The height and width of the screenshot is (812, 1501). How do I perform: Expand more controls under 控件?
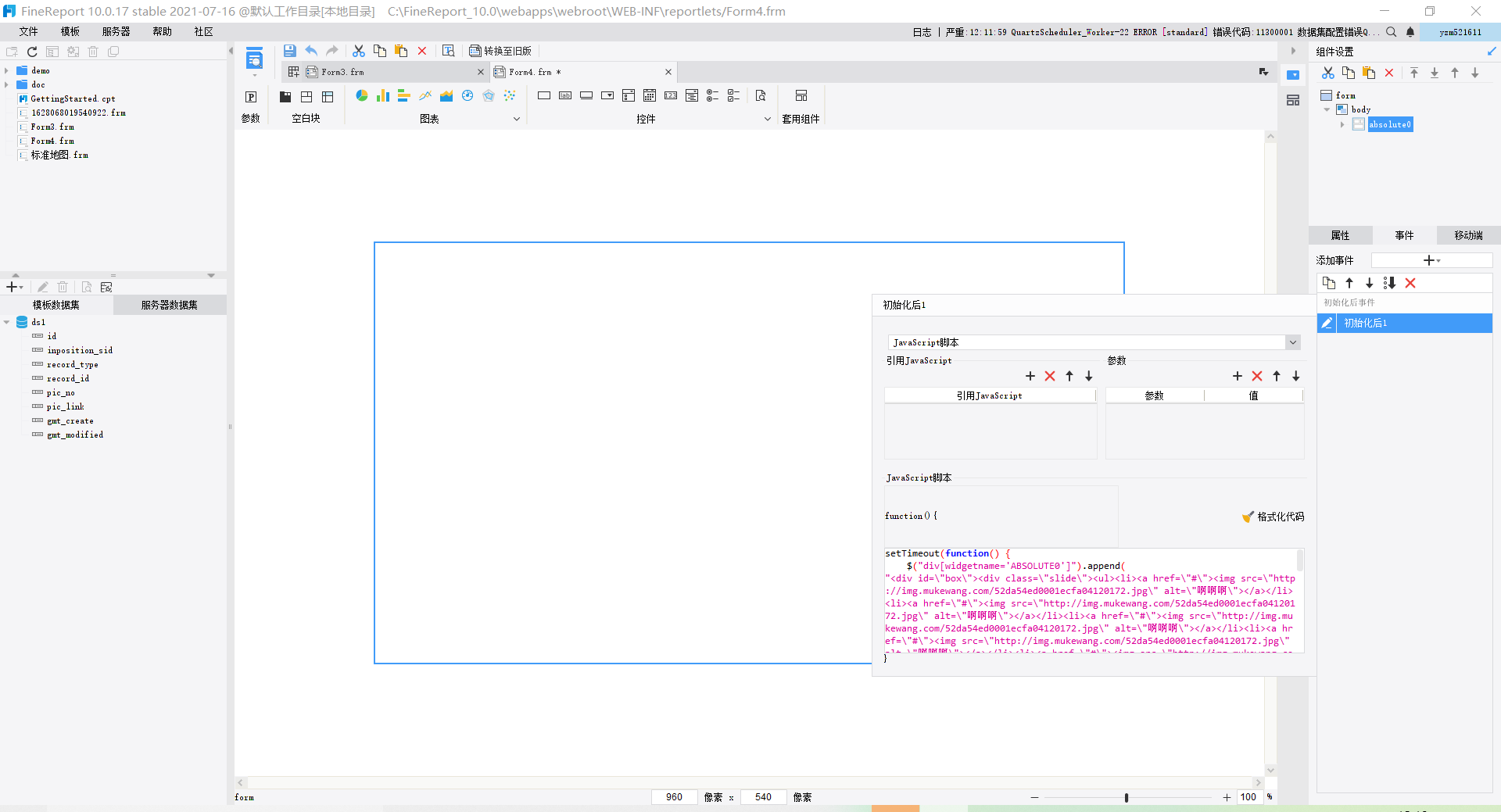pos(767,119)
